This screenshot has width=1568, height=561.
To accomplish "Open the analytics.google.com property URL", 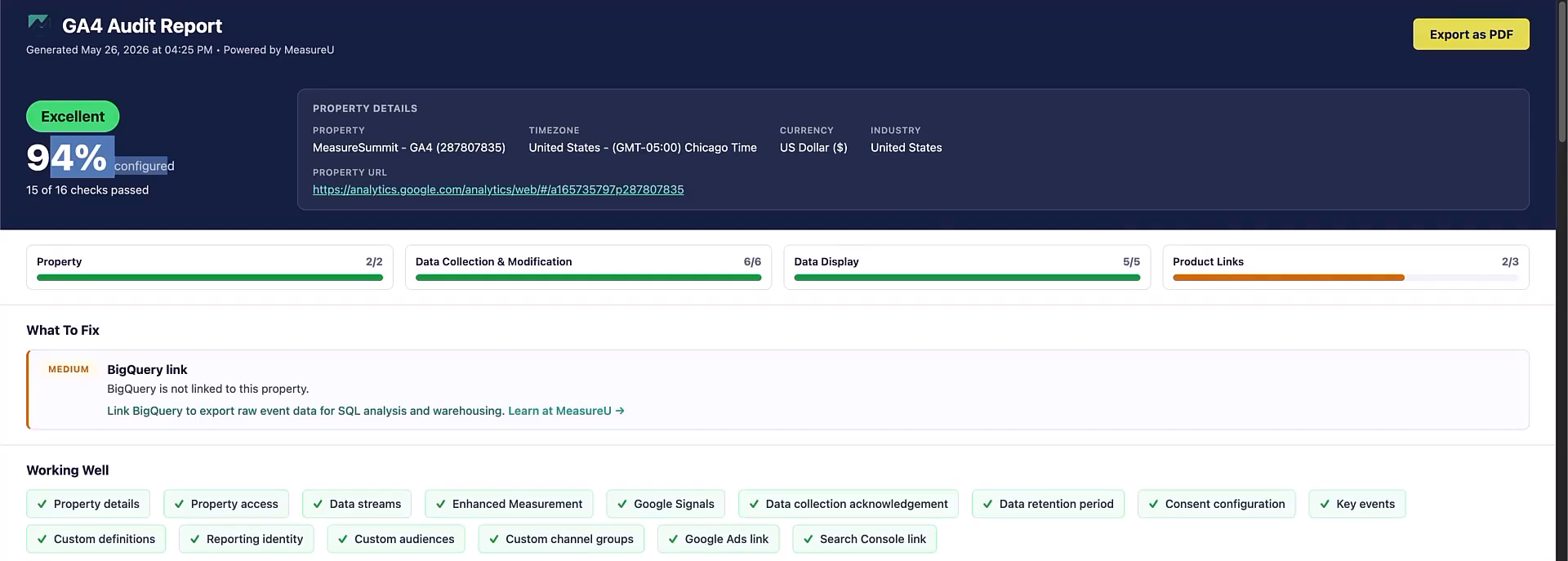I will [x=498, y=189].
